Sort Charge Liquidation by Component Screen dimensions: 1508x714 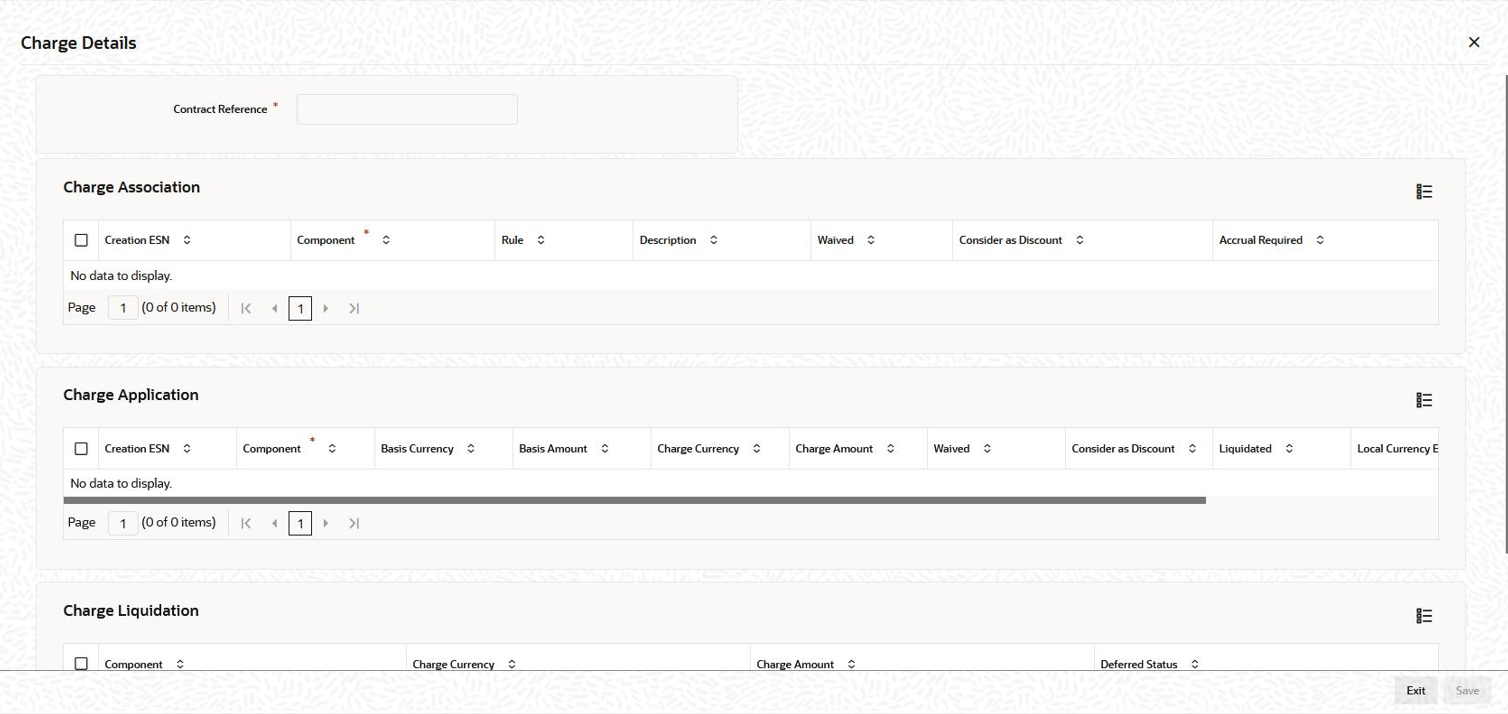180,664
